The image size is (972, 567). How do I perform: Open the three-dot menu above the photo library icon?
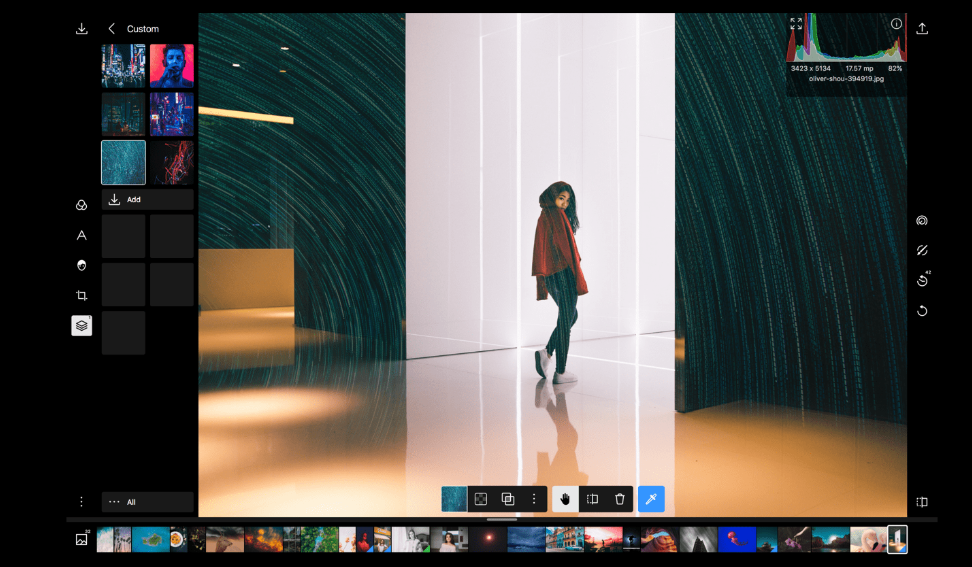81,501
